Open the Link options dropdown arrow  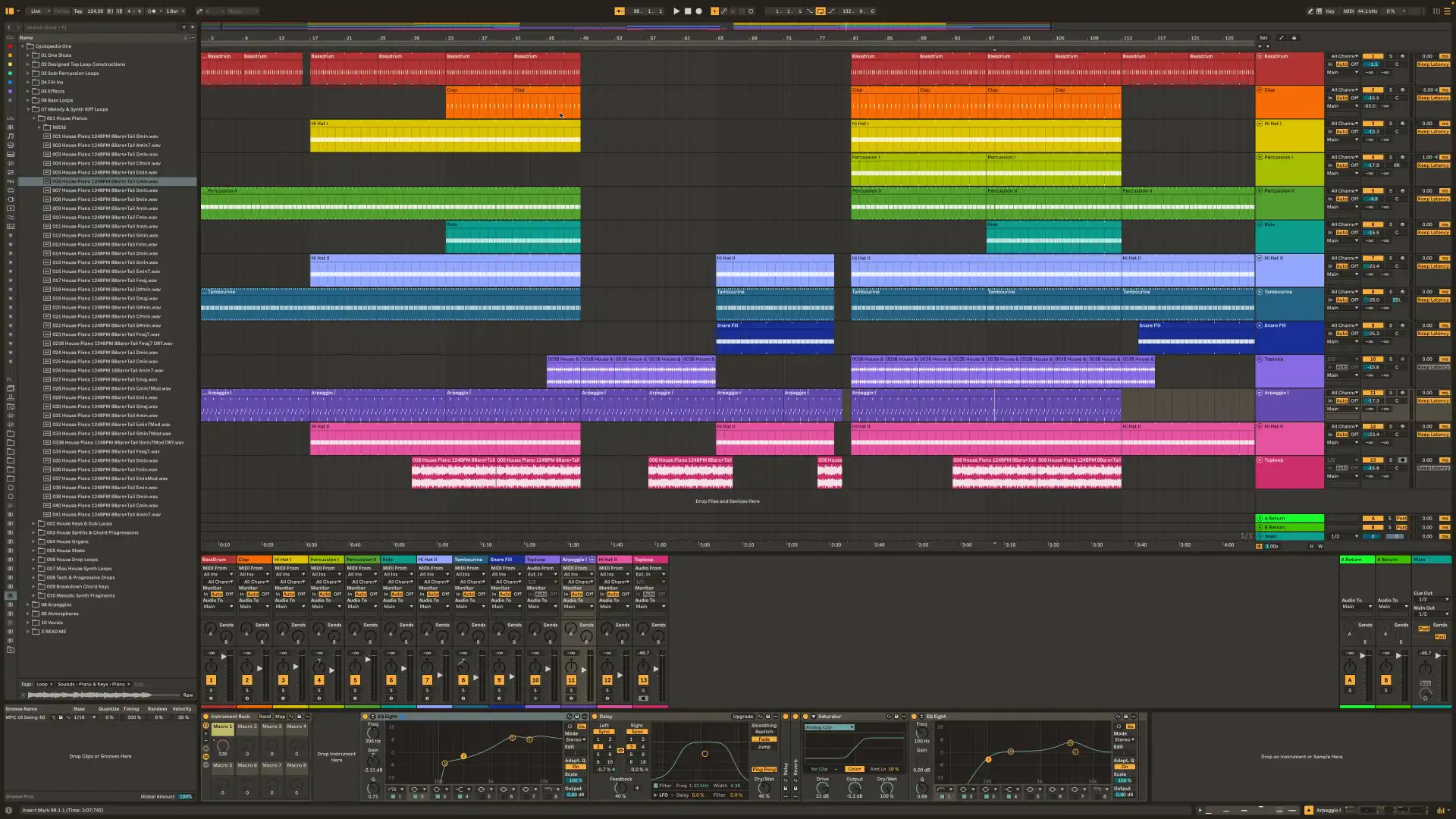[49, 11]
